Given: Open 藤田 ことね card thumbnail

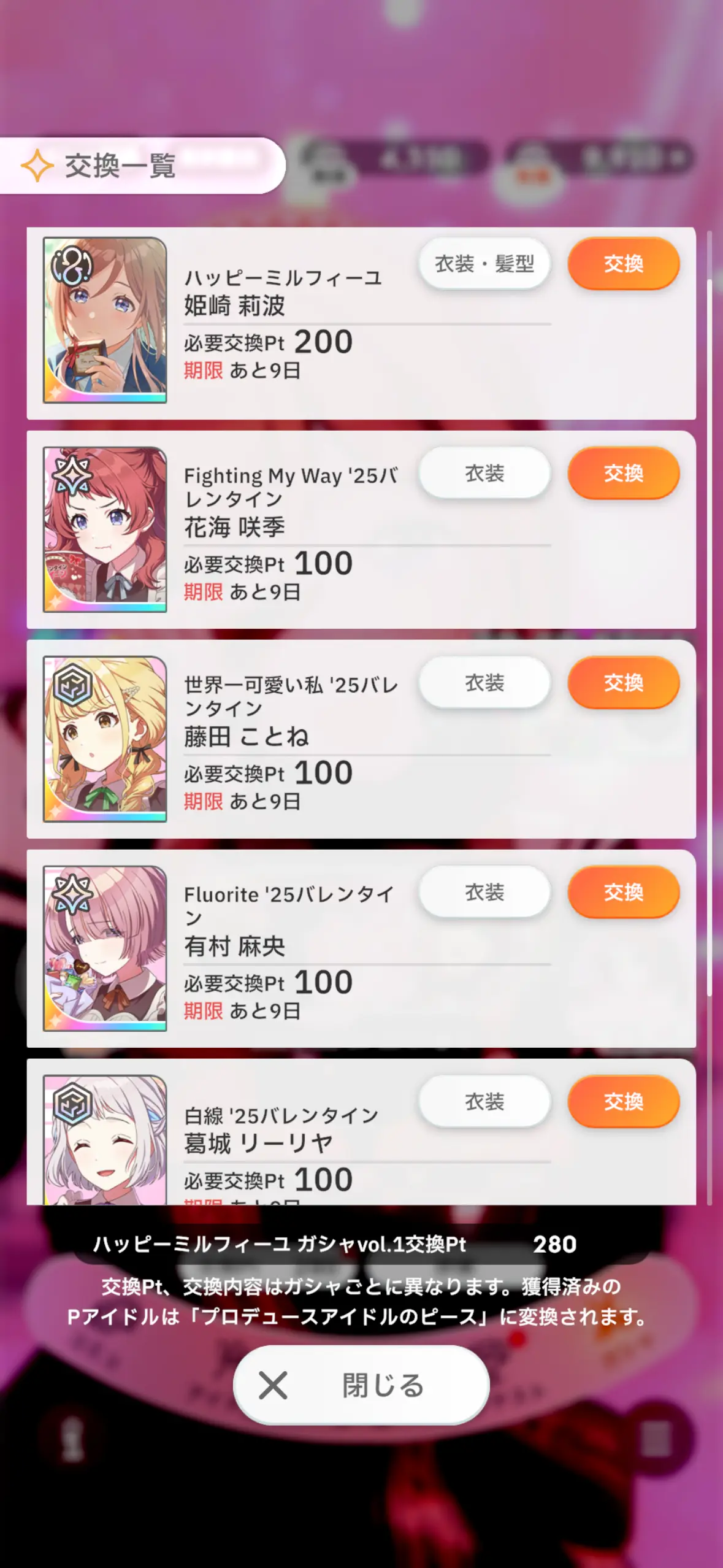Looking at the screenshot, I should pyautogui.click(x=105, y=739).
